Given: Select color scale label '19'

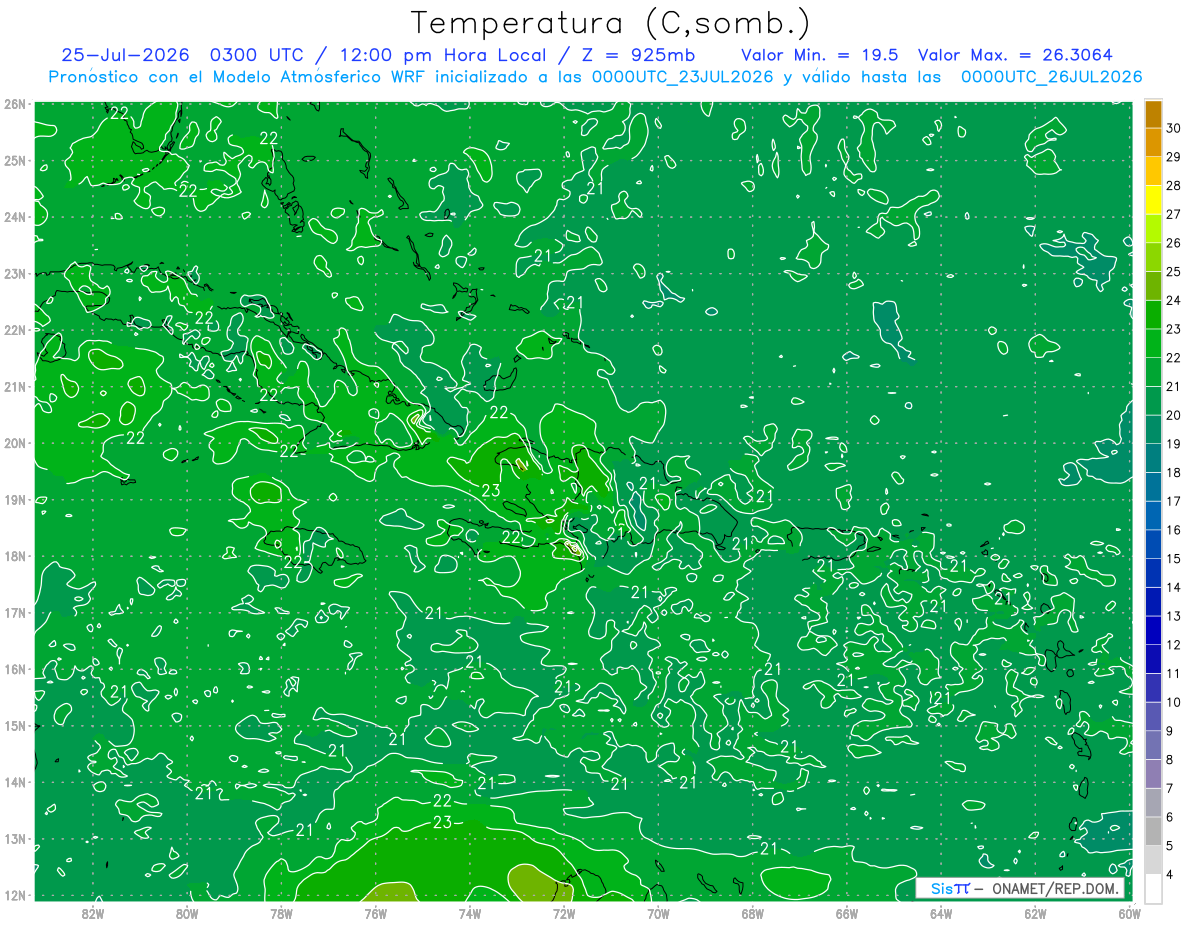Looking at the screenshot, I should 1173,444.
